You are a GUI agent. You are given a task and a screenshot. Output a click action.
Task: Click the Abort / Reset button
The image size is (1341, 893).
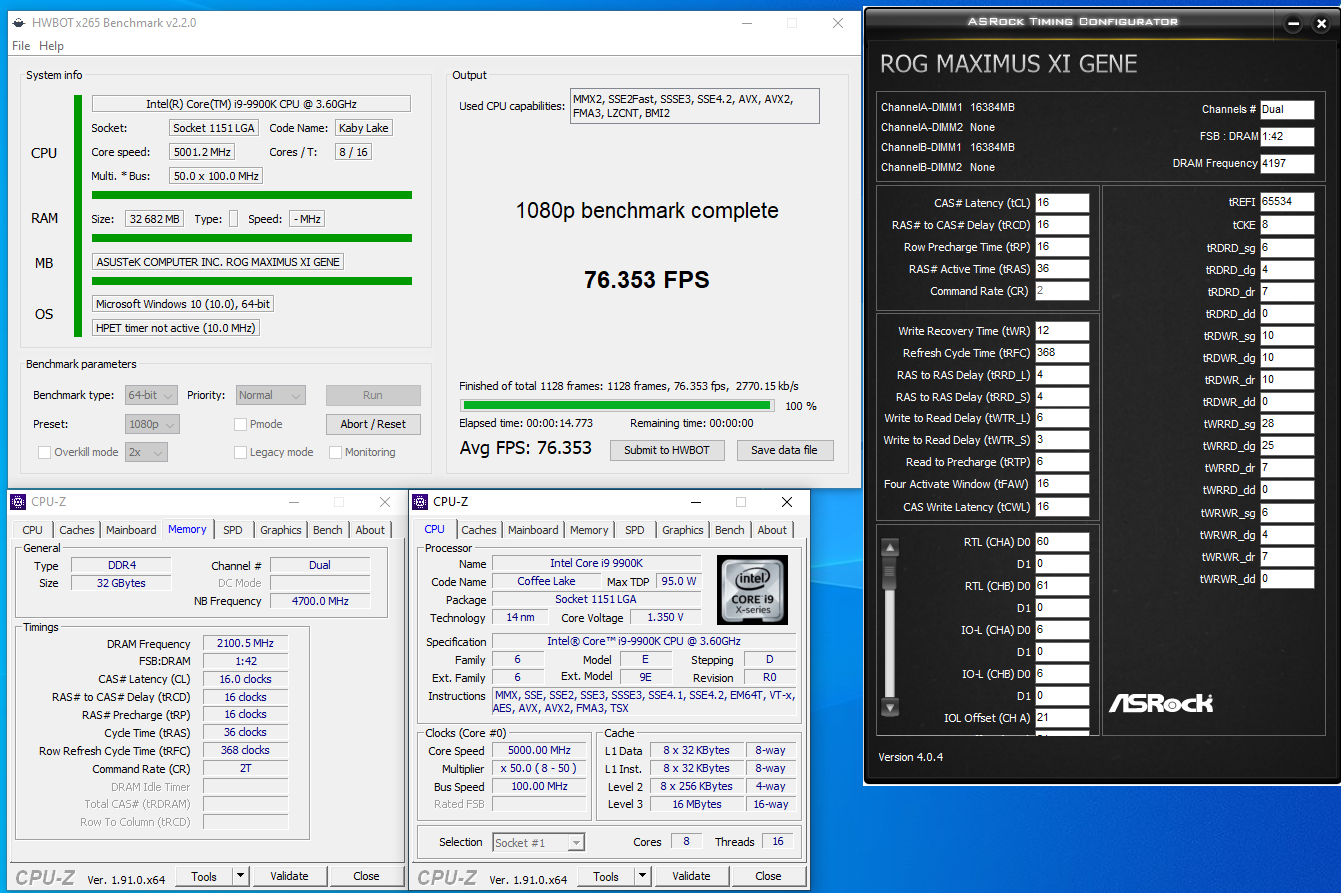tap(373, 424)
